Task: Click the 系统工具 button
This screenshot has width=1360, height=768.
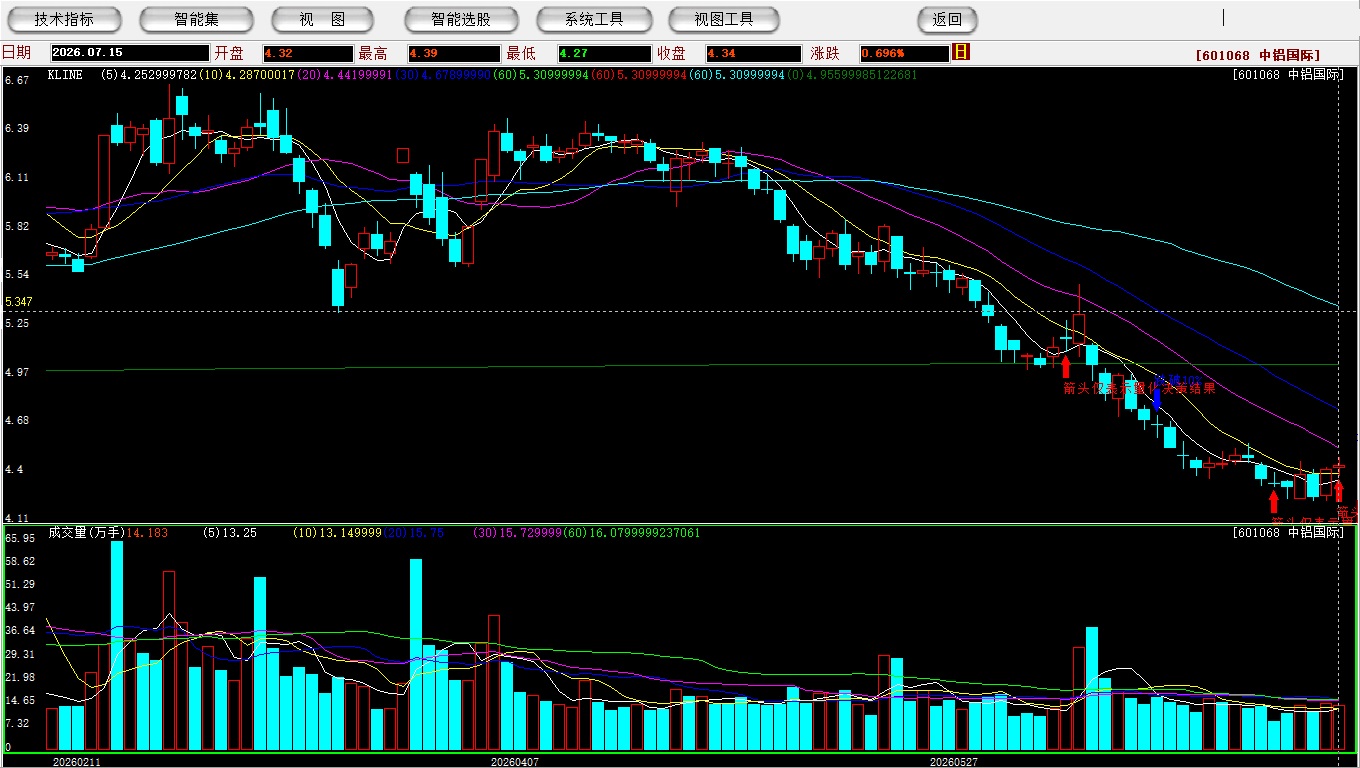Action: tap(594, 20)
